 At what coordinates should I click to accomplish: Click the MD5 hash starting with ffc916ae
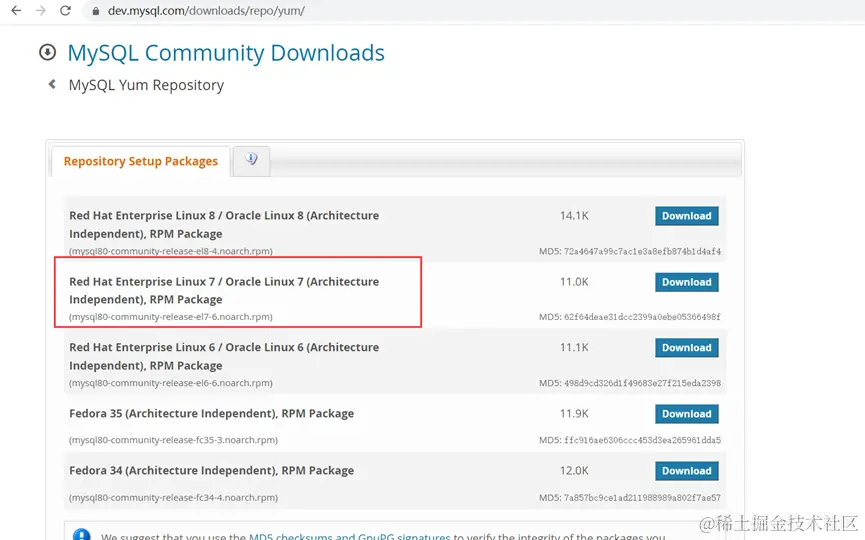tap(642, 440)
